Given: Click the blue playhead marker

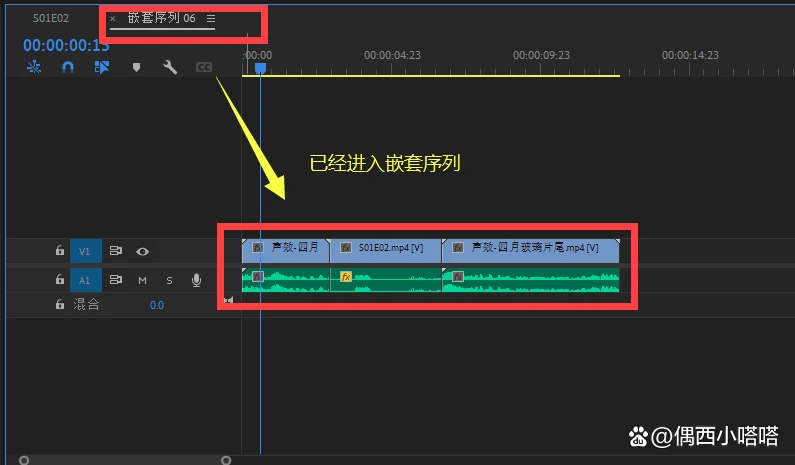Looking at the screenshot, I should coord(260,68).
